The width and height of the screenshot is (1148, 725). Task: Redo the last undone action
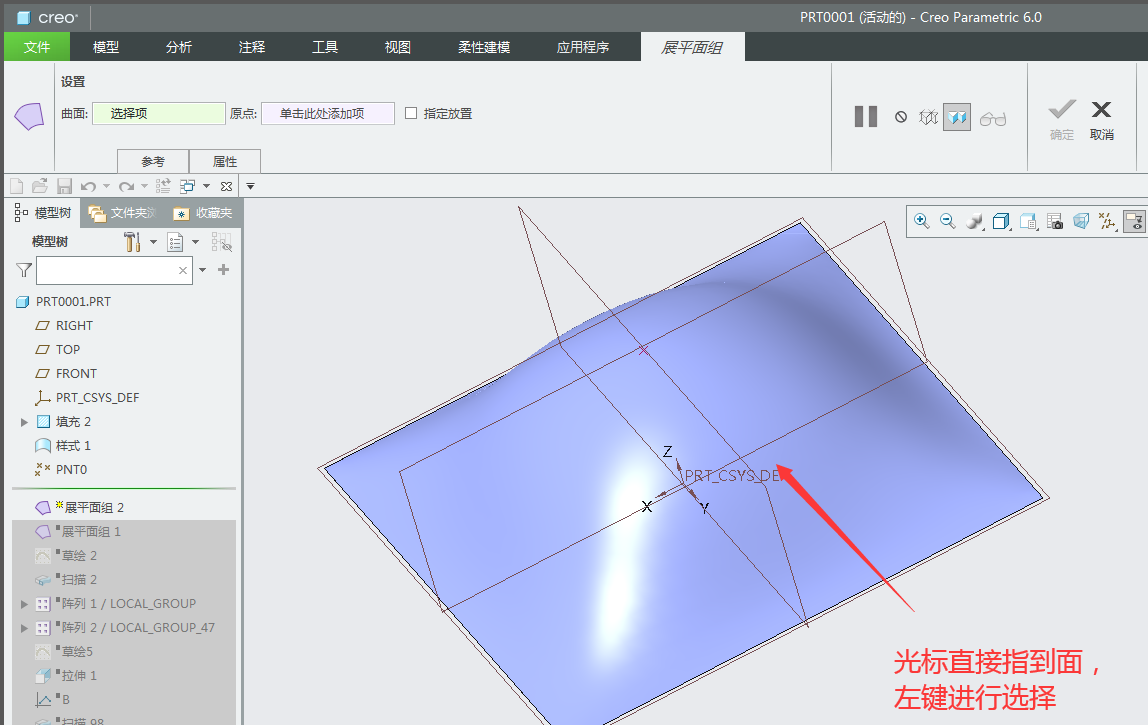pos(127,186)
